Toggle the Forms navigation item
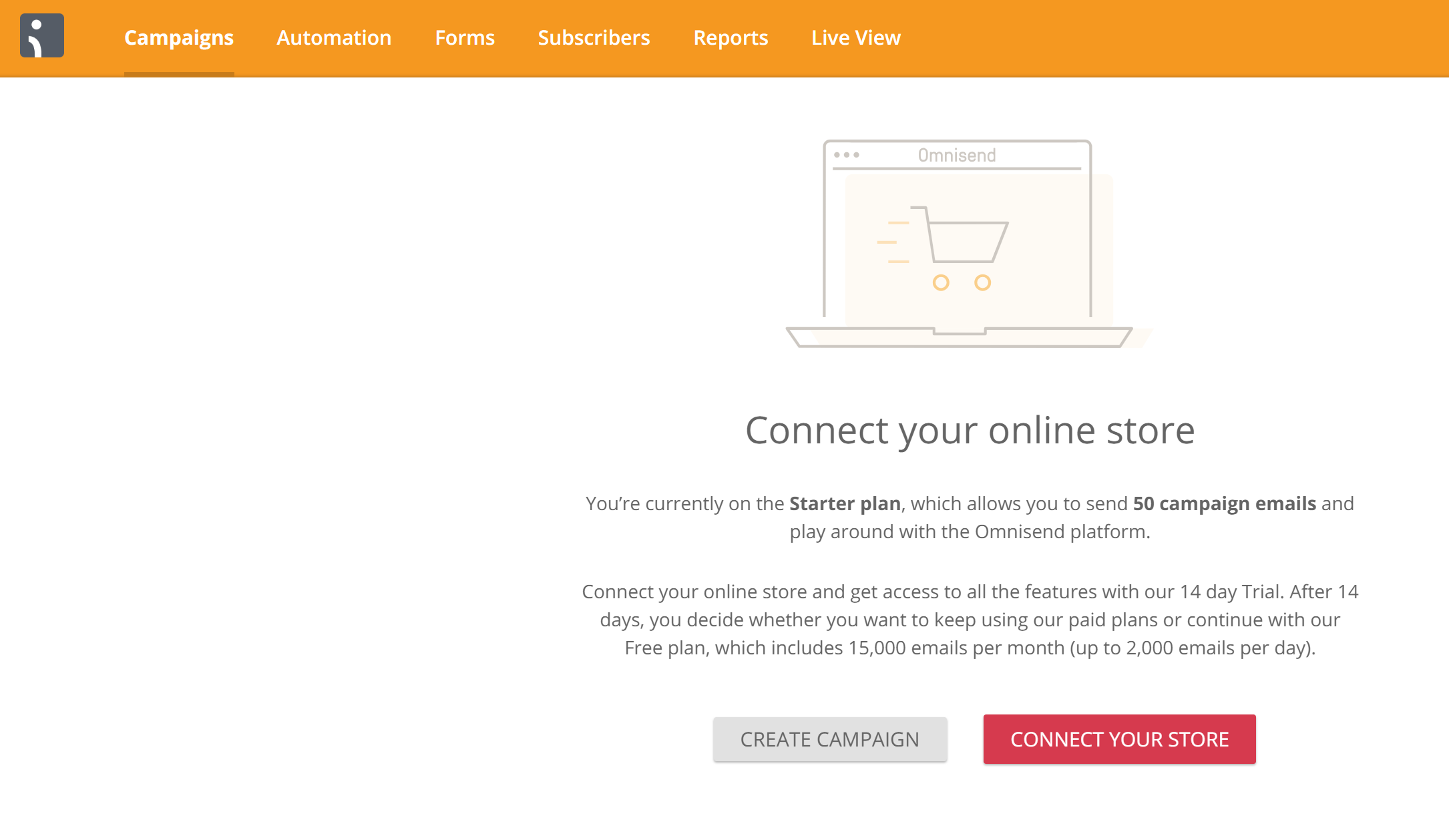 pyautogui.click(x=465, y=37)
